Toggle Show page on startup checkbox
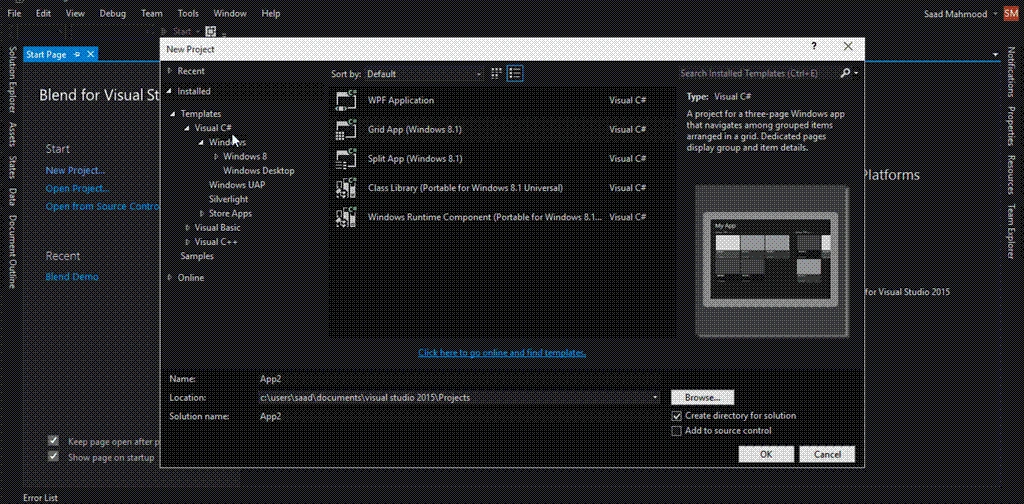 click(54, 457)
